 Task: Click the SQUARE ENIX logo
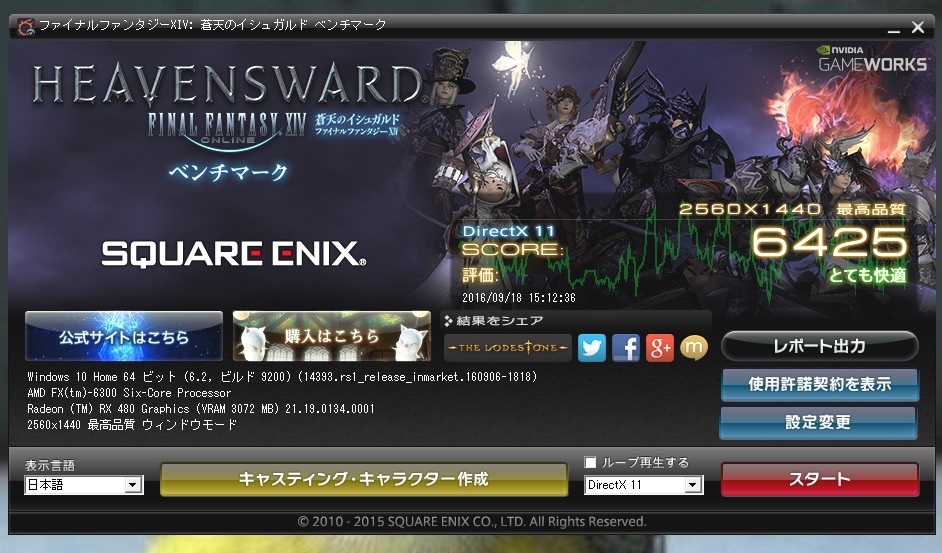234,253
